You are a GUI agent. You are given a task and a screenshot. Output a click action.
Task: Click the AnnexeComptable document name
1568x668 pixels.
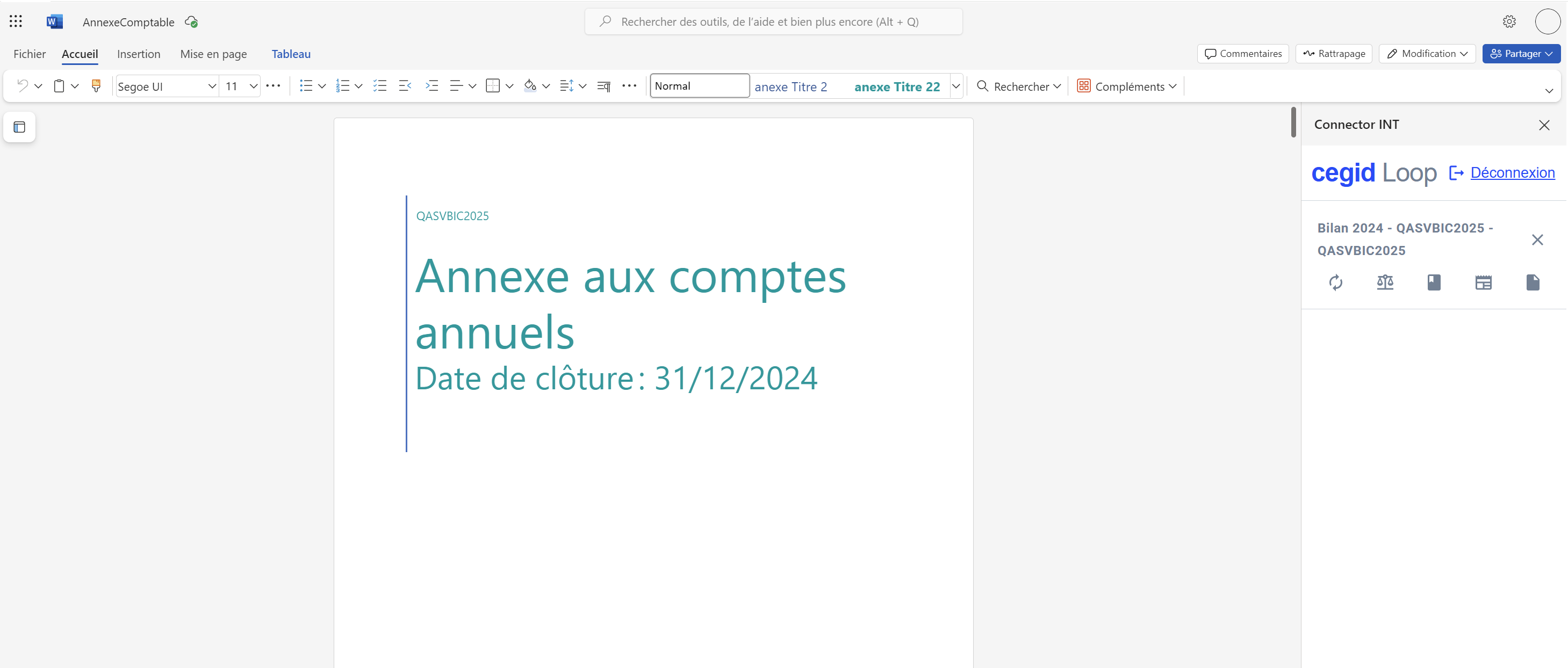128,22
